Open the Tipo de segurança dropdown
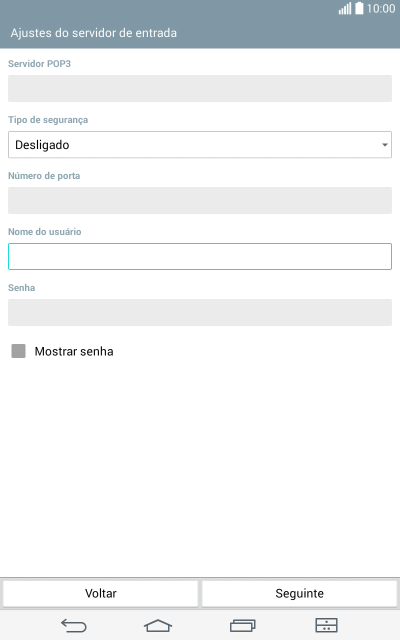Screen dimensions: 400x640 click(x=200, y=144)
